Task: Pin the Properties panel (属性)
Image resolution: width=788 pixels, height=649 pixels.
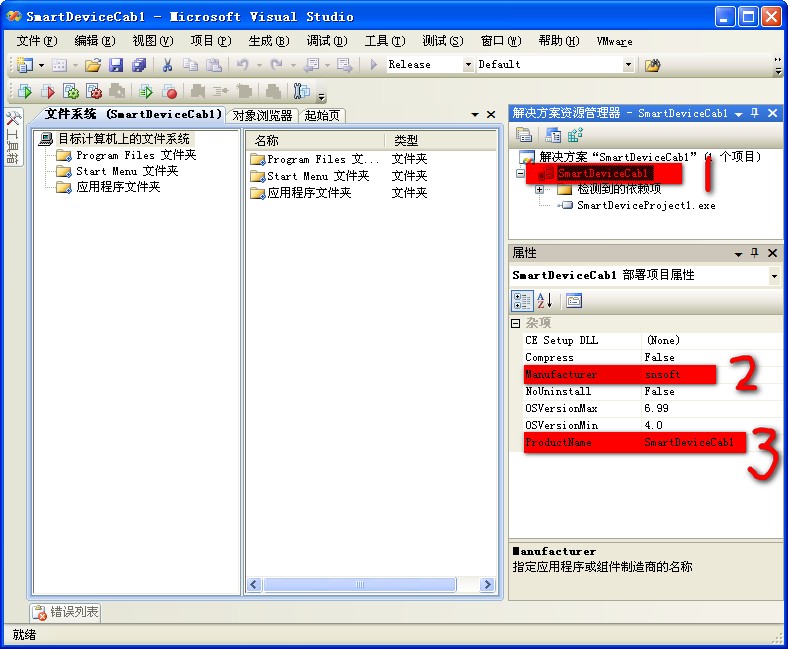Action: [754, 253]
